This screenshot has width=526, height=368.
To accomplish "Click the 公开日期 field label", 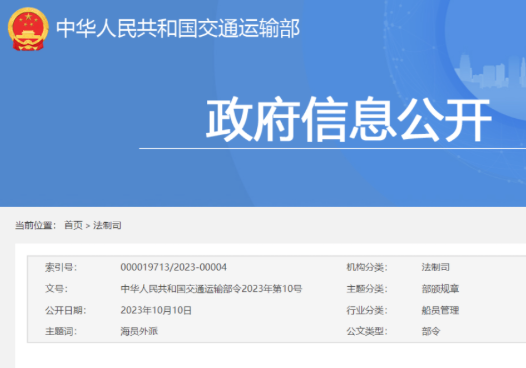I will click(x=65, y=310).
